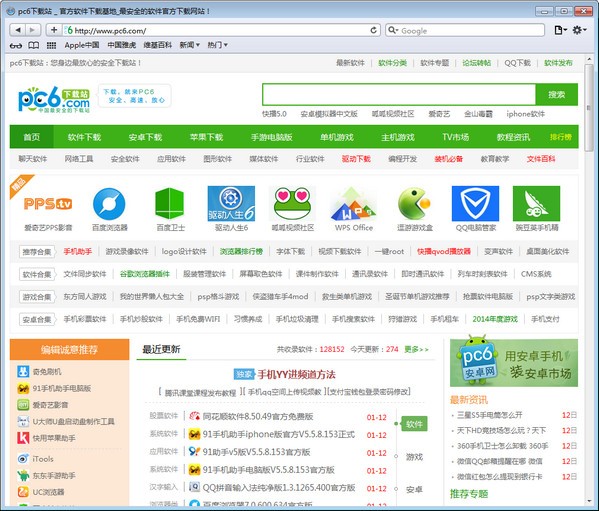Click the pc6 logo
The width and height of the screenshot is (599, 511).
(x=54, y=99)
